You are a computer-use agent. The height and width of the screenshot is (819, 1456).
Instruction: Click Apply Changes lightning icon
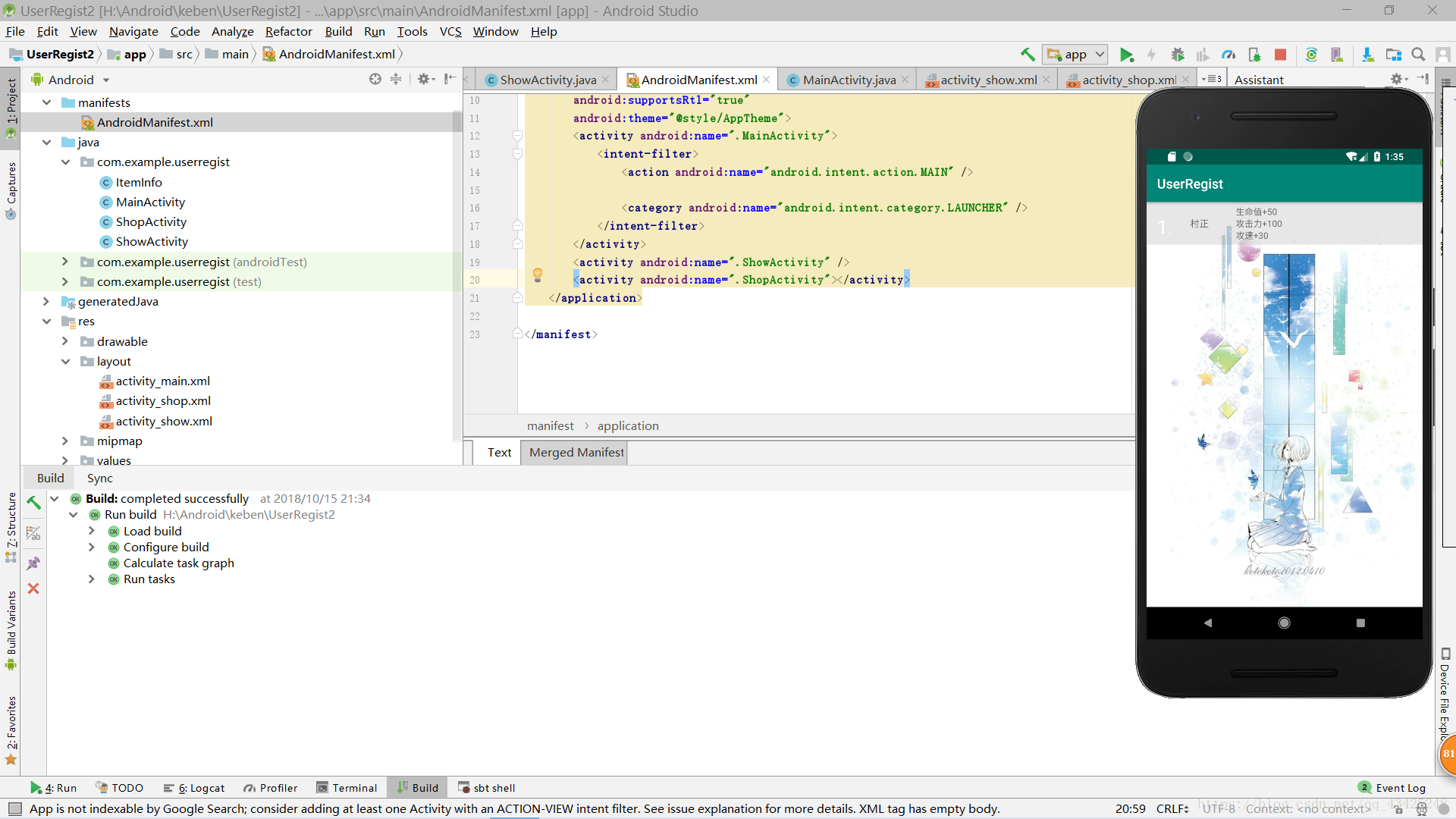click(x=1151, y=55)
